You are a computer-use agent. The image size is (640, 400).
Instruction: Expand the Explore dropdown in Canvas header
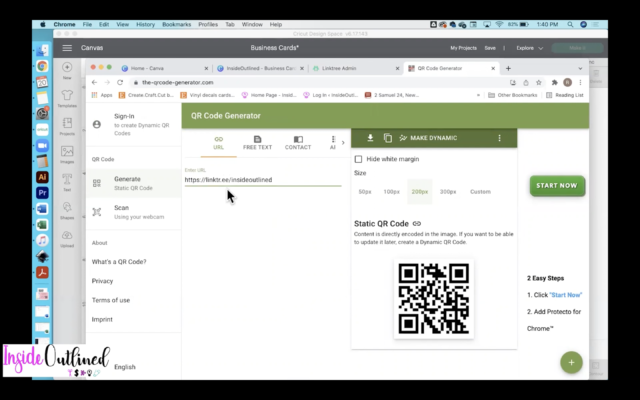[529, 47]
